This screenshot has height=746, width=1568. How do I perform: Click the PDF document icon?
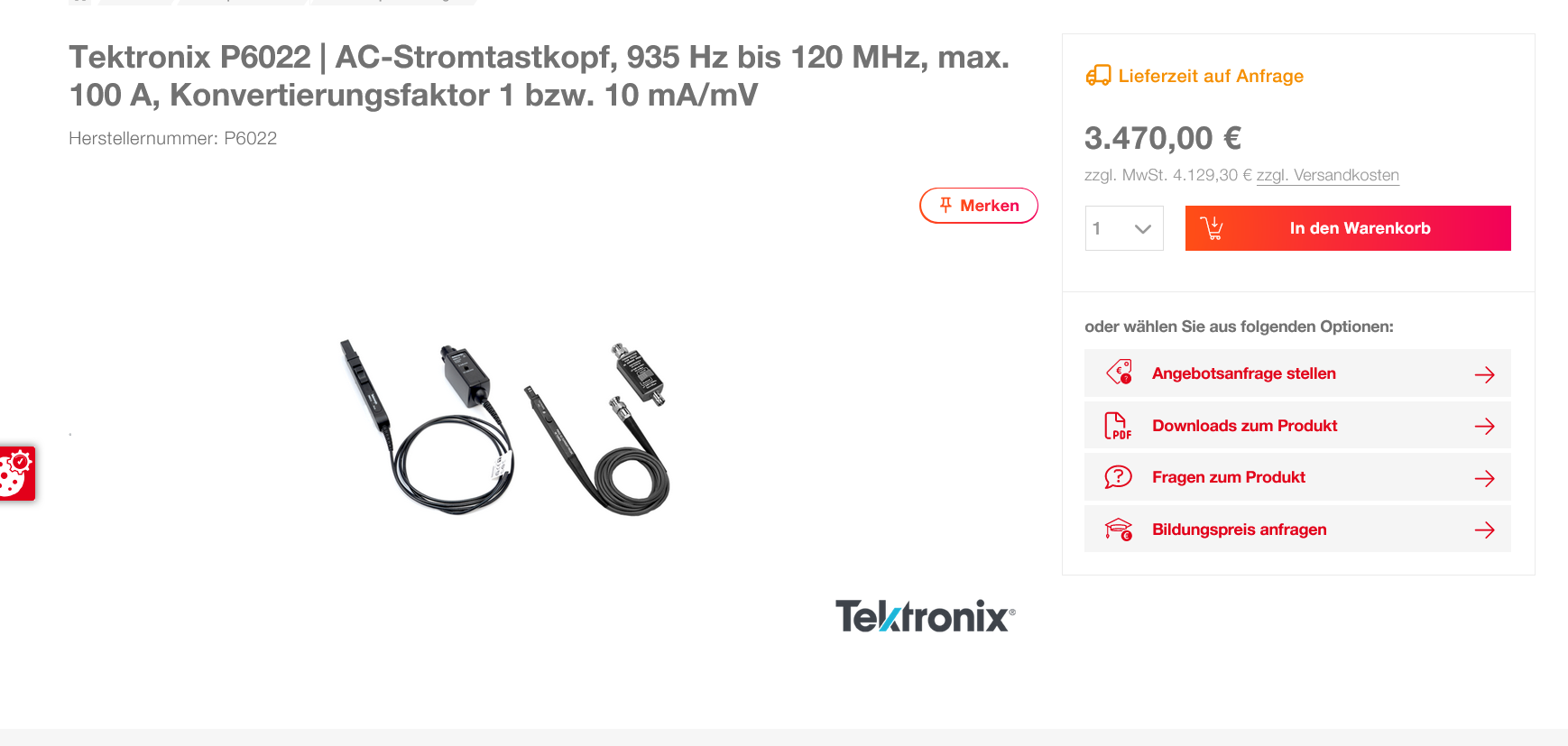(x=1118, y=426)
